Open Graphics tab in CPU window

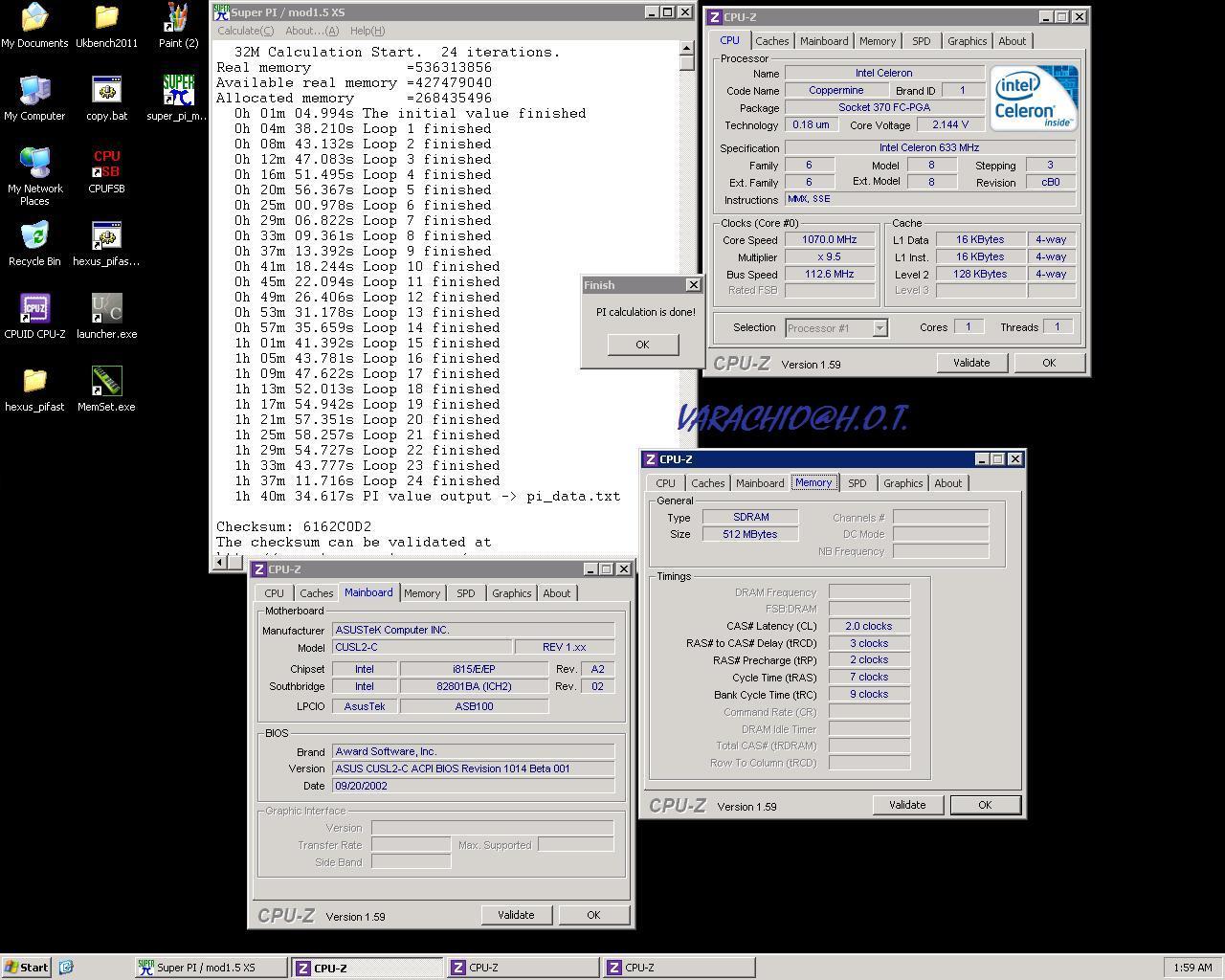coord(967,41)
